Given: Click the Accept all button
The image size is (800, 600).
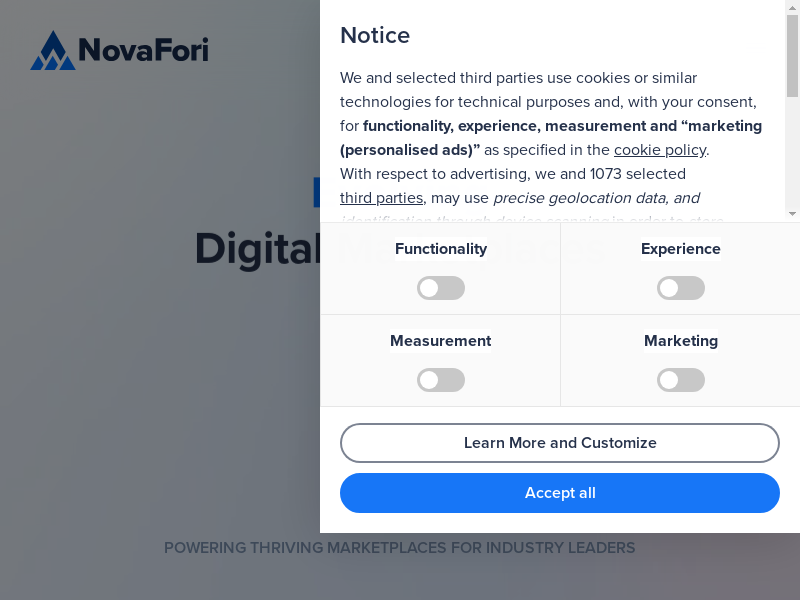Looking at the screenshot, I should 560,493.
